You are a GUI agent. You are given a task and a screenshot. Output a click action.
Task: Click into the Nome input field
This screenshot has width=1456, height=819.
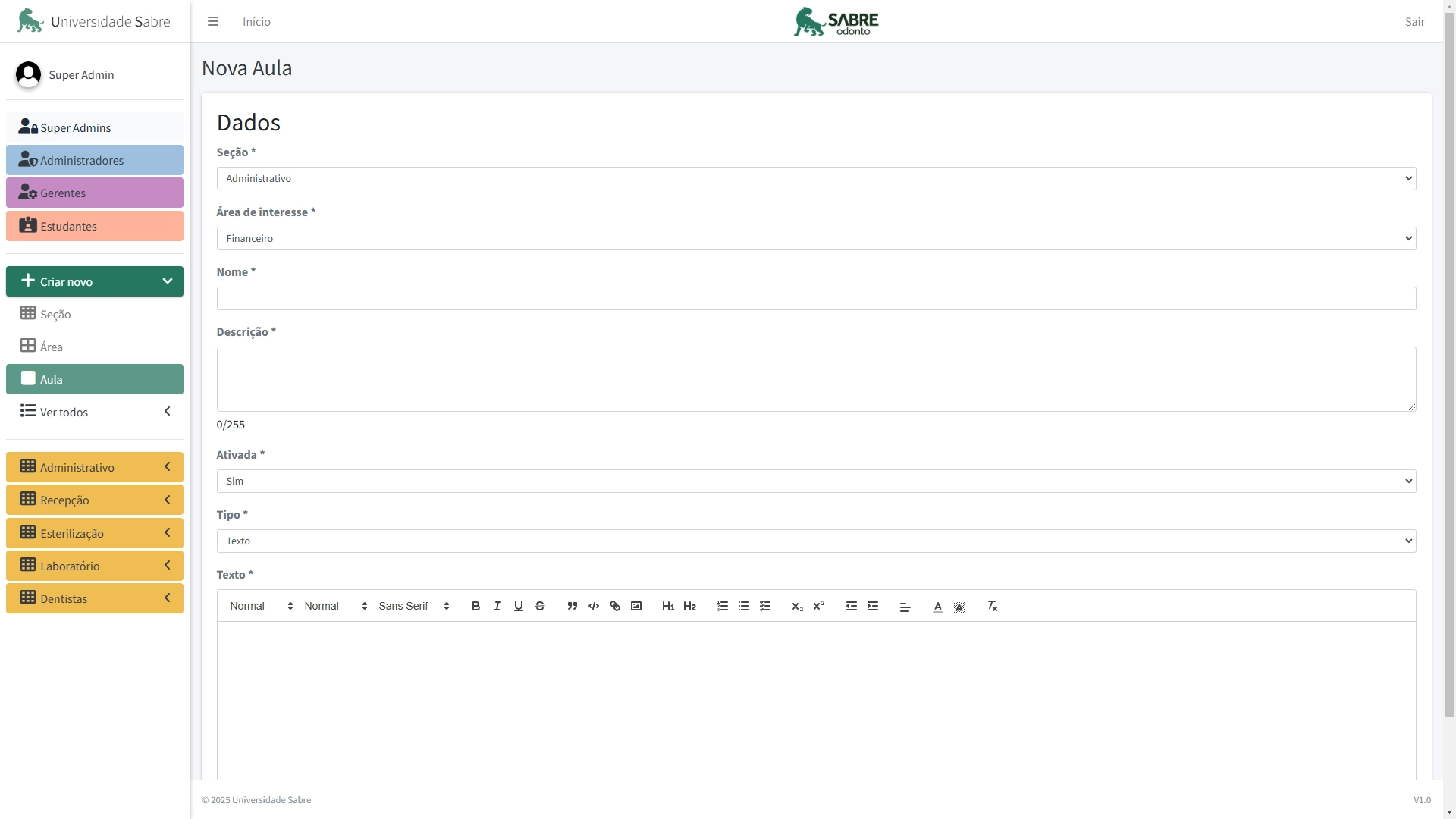coord(816,299)
